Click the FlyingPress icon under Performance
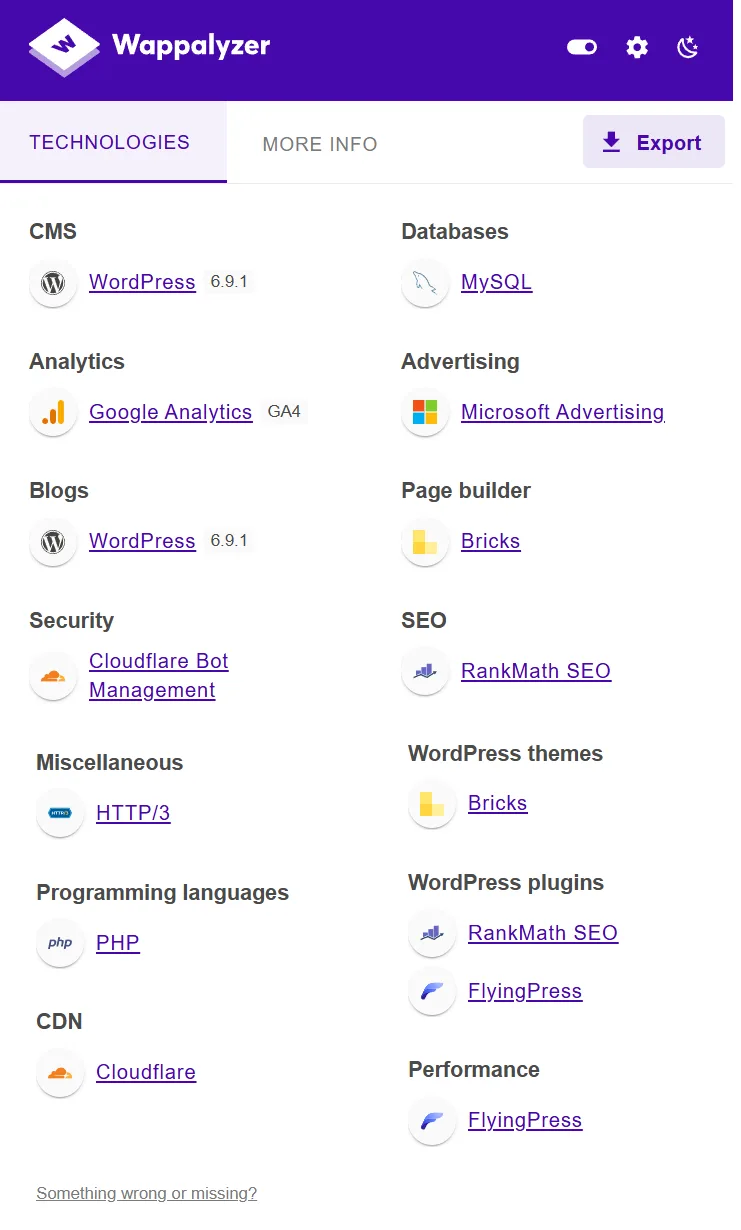The height and width of the screenshot is (1230, 741). [432, 1121]
